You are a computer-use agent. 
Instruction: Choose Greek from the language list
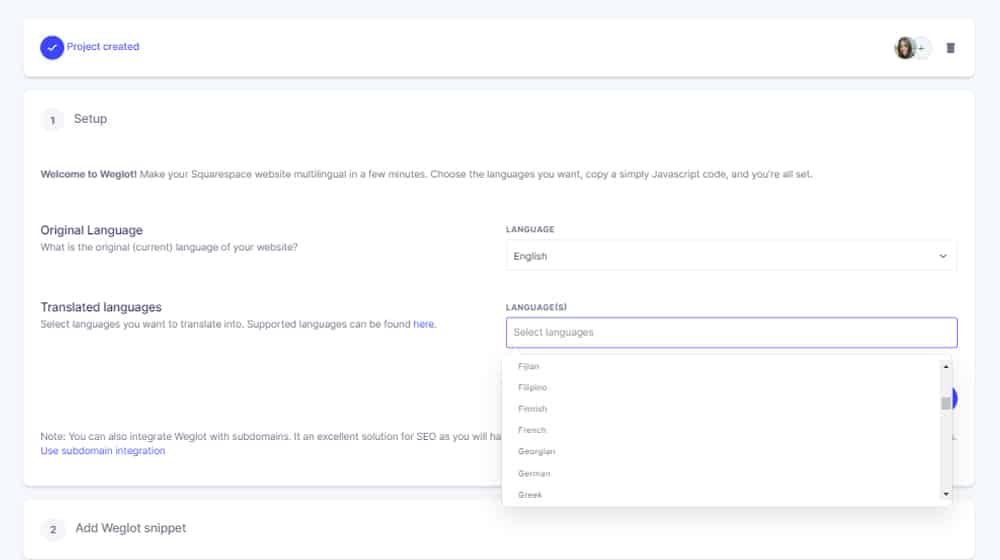pos(530,494)
